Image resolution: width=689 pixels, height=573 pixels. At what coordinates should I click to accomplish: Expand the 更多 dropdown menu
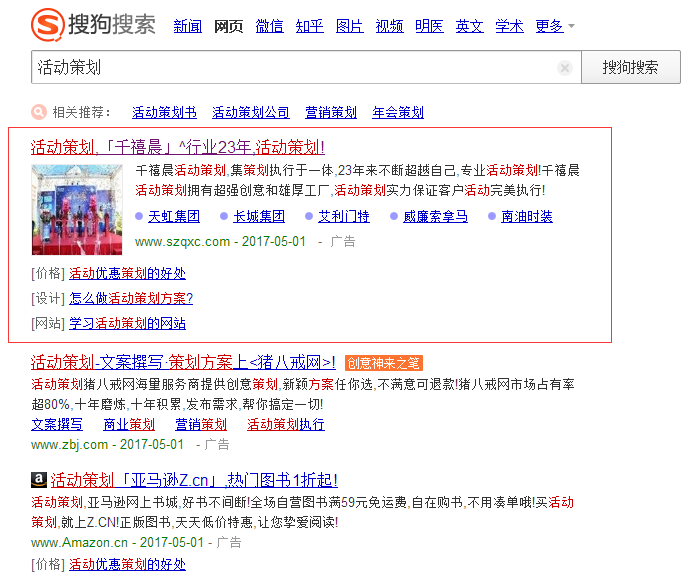[555, 26]
